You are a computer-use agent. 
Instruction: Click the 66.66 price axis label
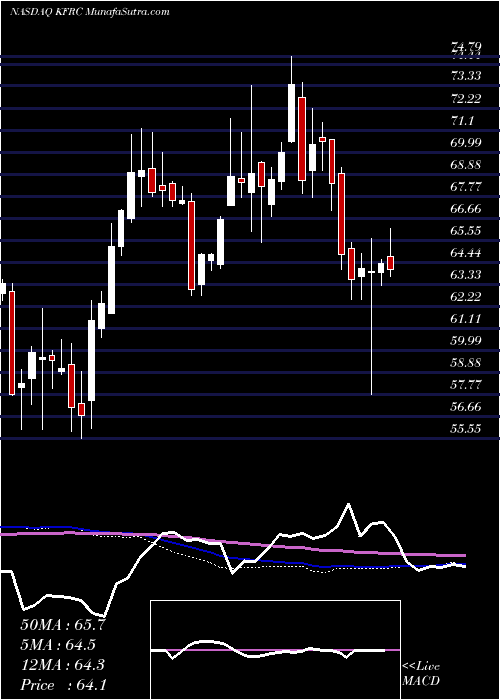(x=466, y=208)
